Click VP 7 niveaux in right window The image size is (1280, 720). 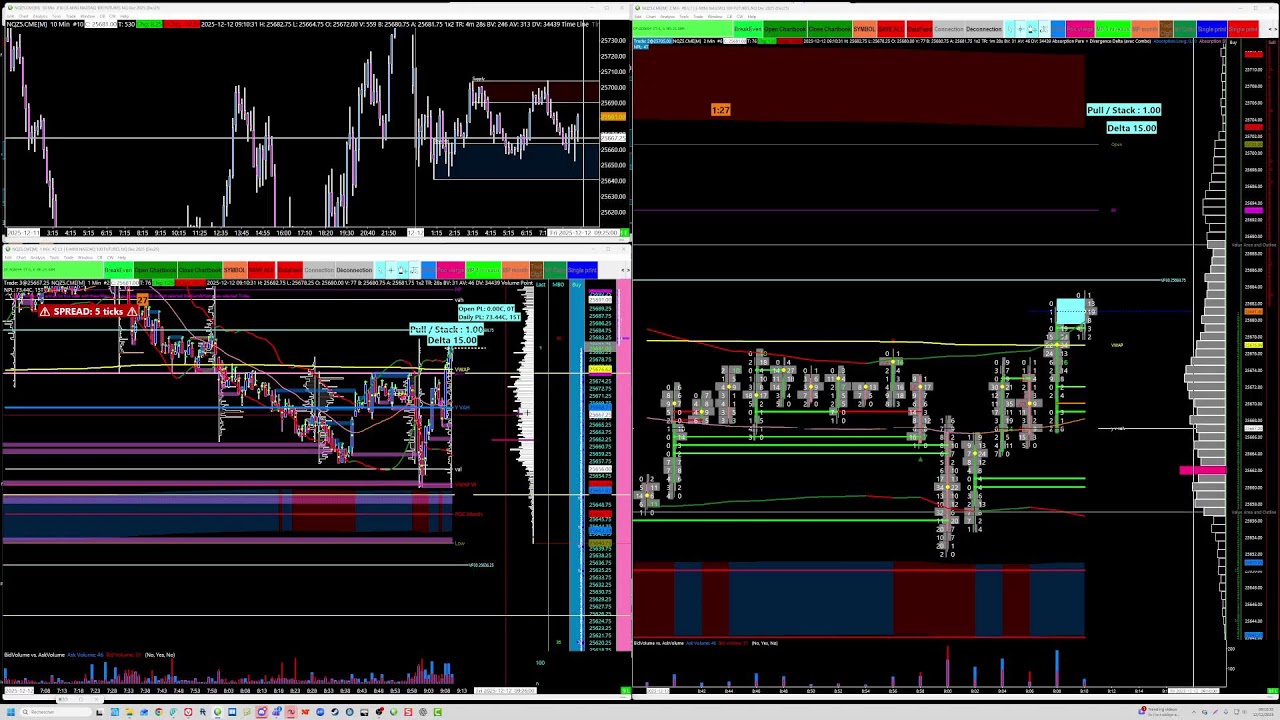(x=1113, y=29)
